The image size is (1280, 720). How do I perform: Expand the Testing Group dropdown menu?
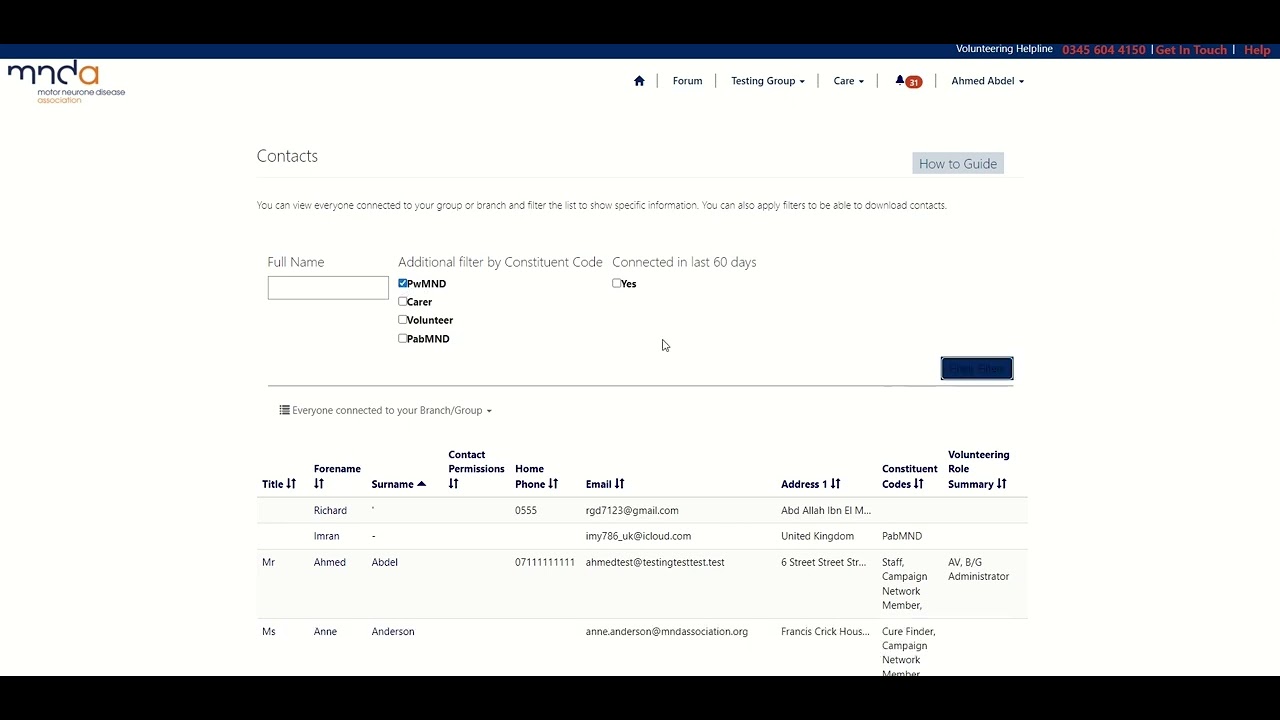[767, 81]
